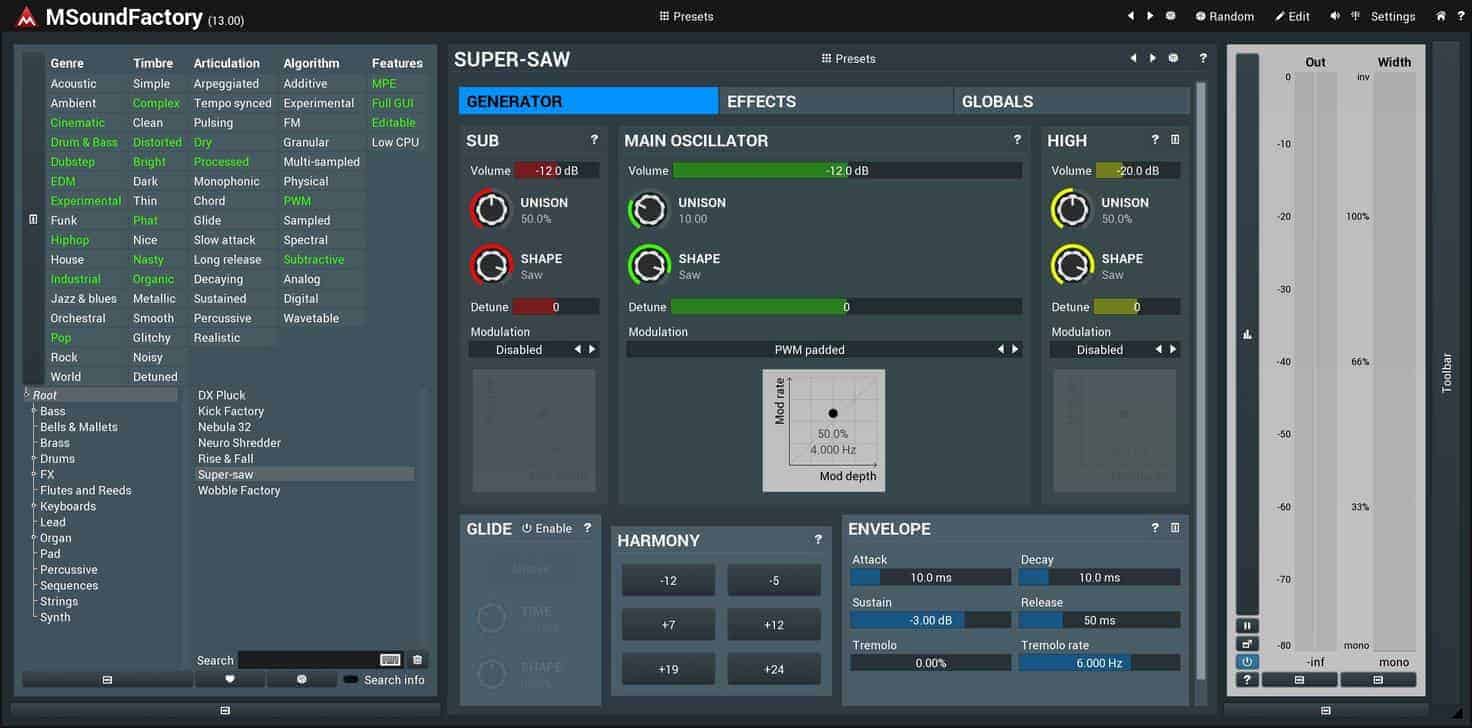
Task: Toggle Search info option
Action: point(383,680)
